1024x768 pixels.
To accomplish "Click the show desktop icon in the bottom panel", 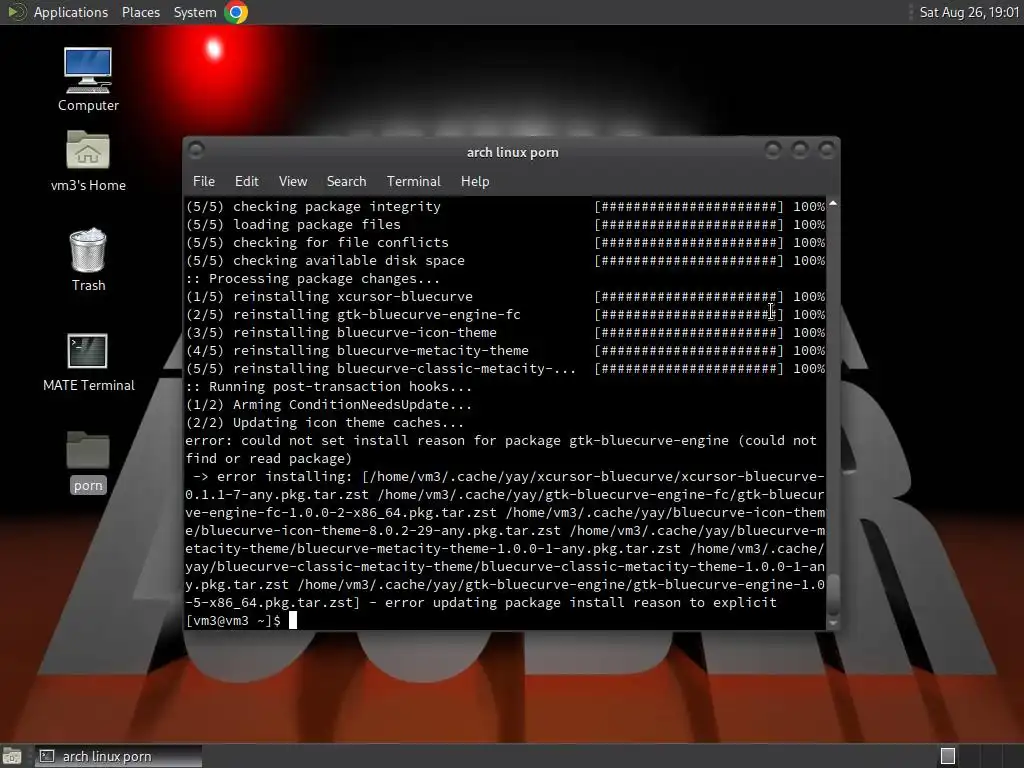I will pos(11,756).
